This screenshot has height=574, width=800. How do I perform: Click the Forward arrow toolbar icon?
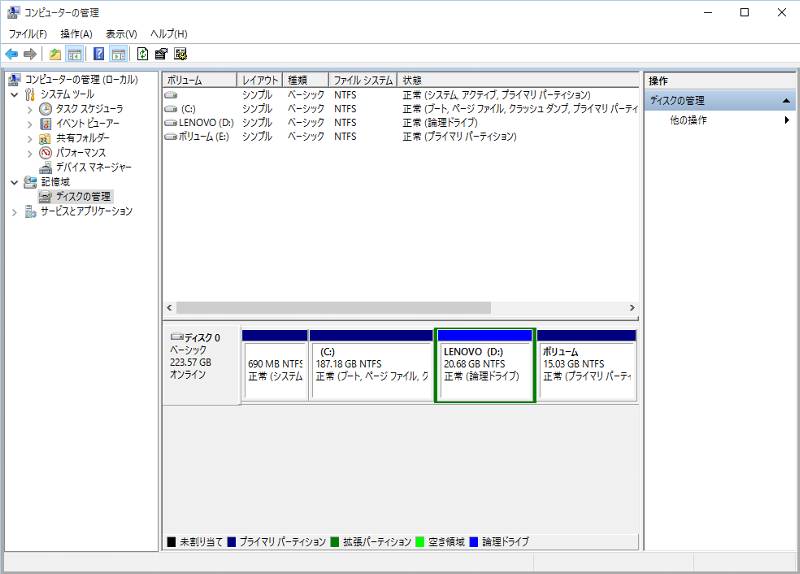tap(30, 54)
